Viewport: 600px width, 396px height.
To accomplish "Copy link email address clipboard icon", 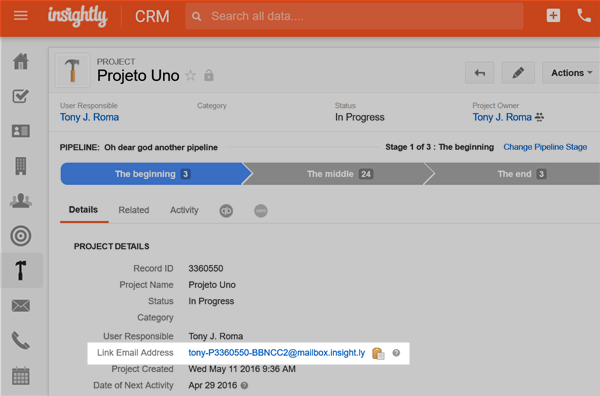I will (x=378, y=353).
